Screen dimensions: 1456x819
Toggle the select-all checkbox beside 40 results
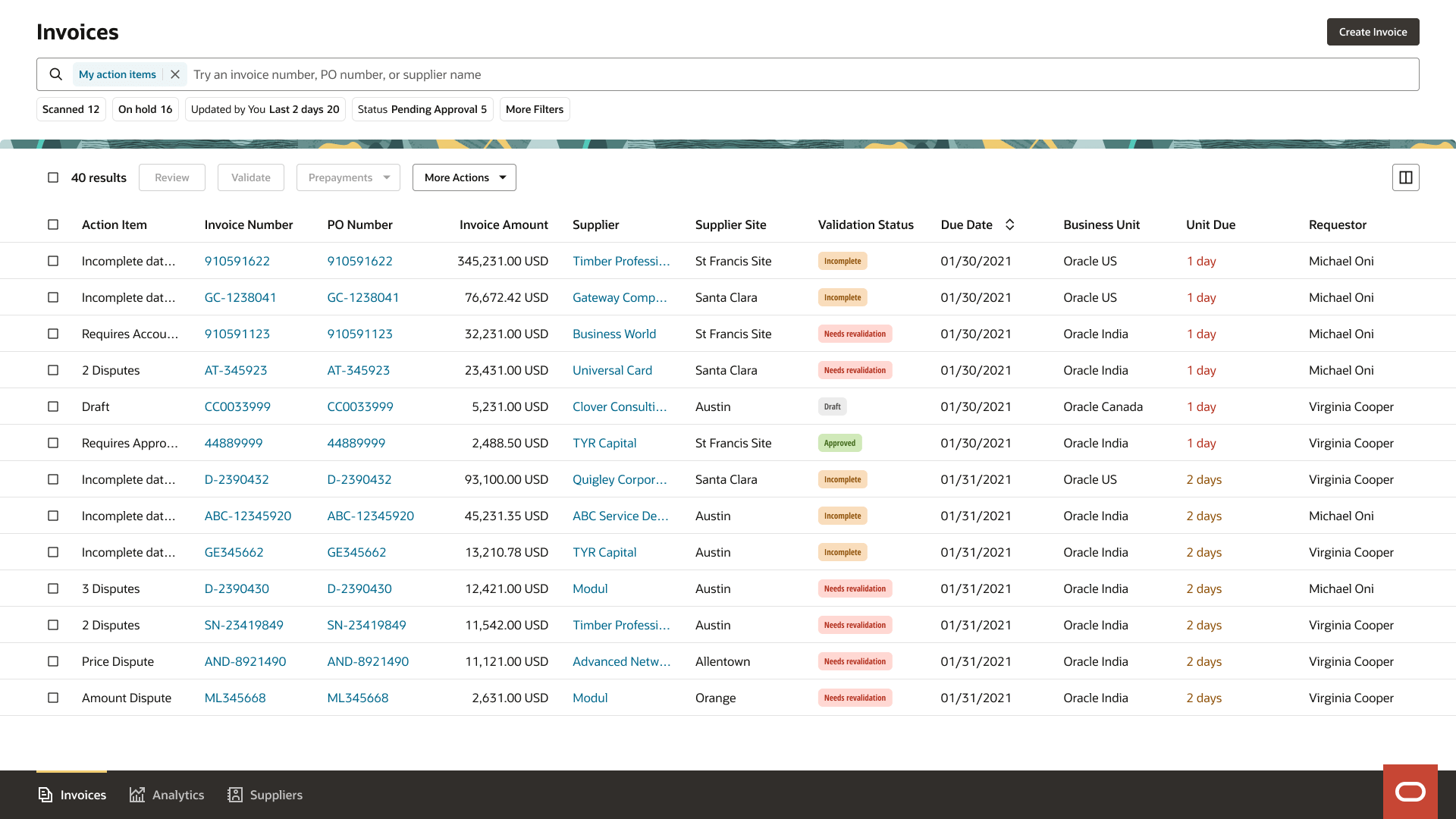[53, 177]
